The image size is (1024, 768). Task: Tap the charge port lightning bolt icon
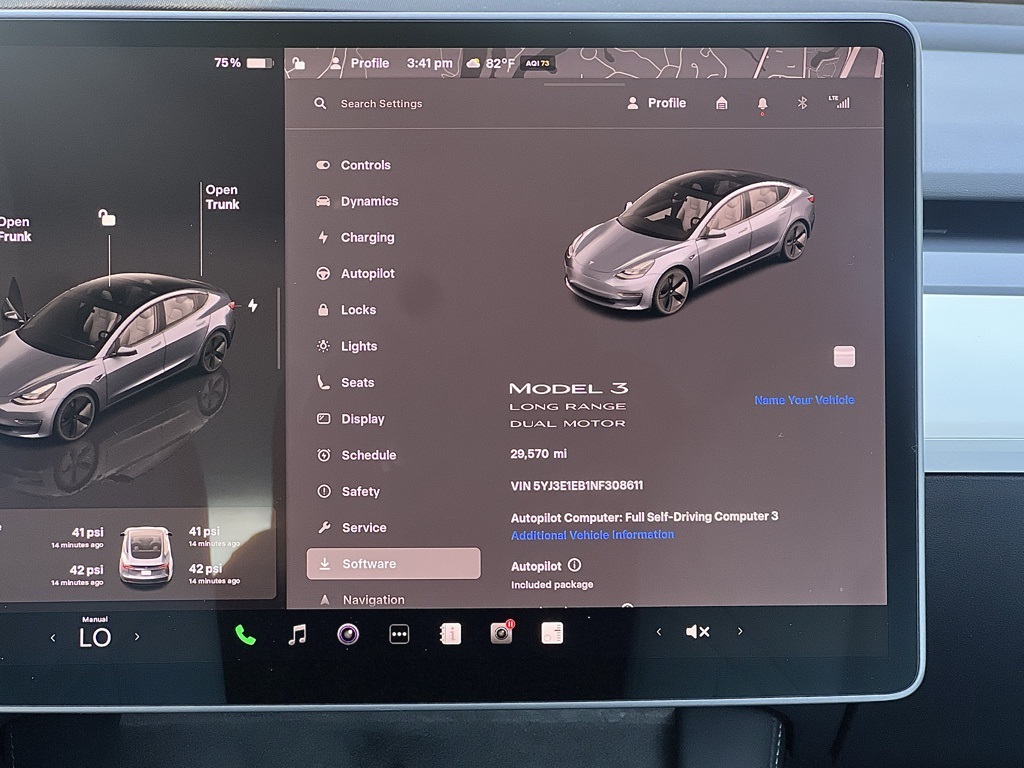pos(253,305)
